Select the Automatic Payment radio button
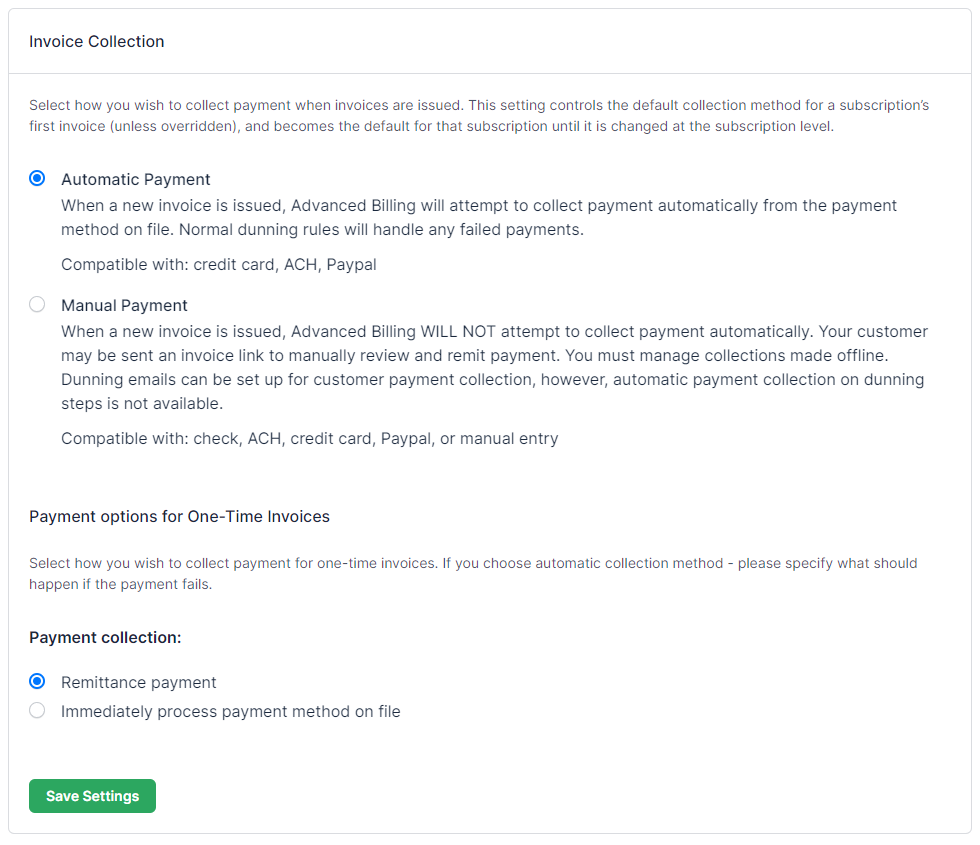Viewport: 980px width, 845px height. pos(37,179)
